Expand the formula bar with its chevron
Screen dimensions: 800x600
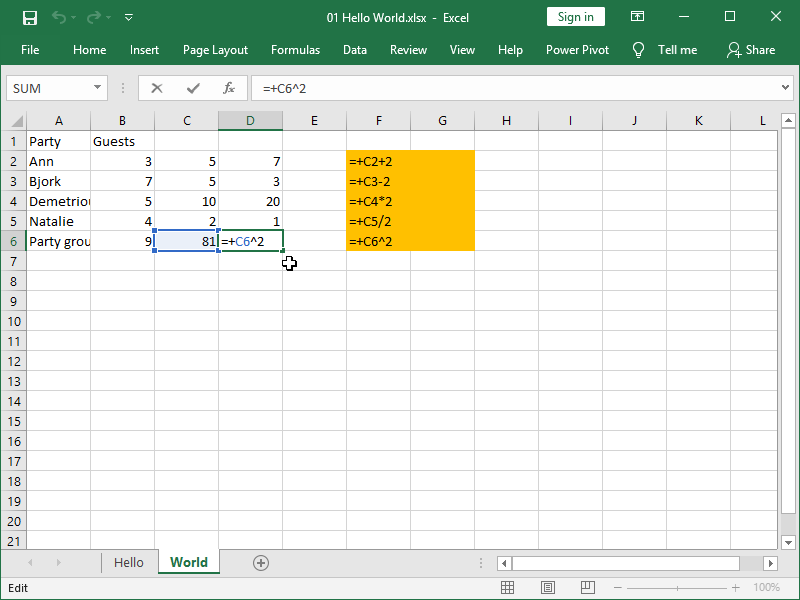[784, 88]
